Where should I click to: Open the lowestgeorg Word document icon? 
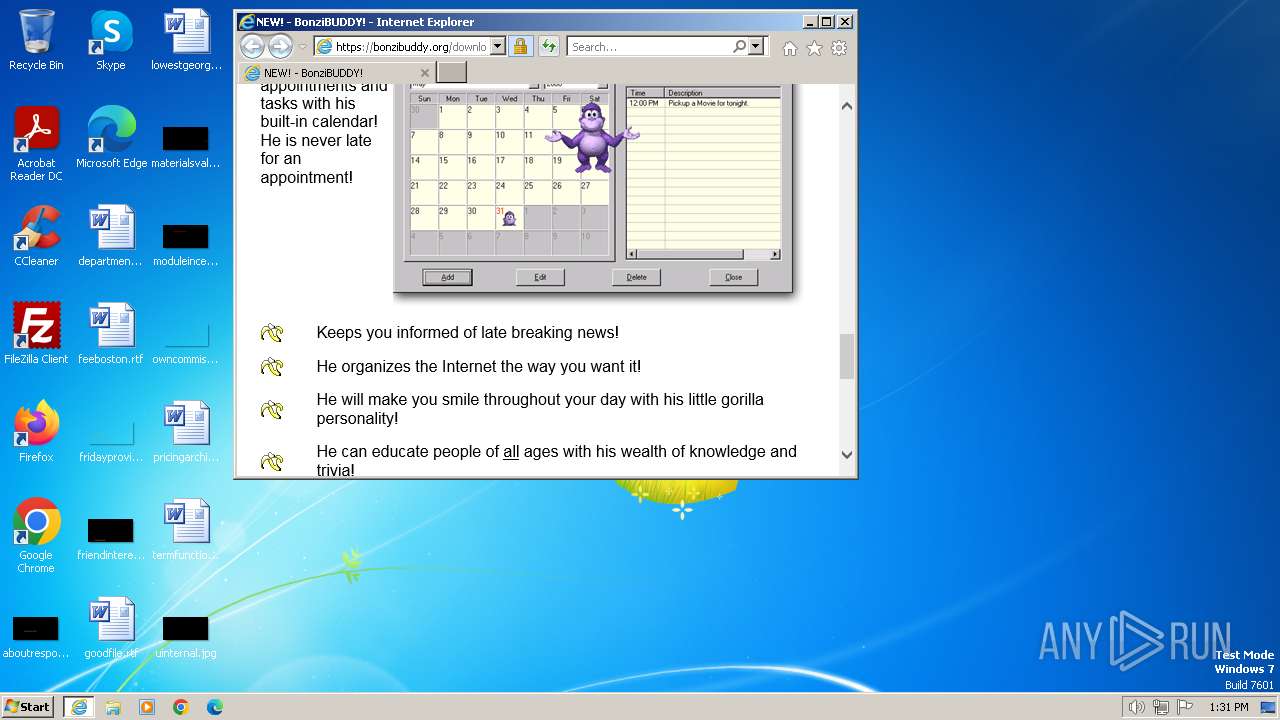186,39
